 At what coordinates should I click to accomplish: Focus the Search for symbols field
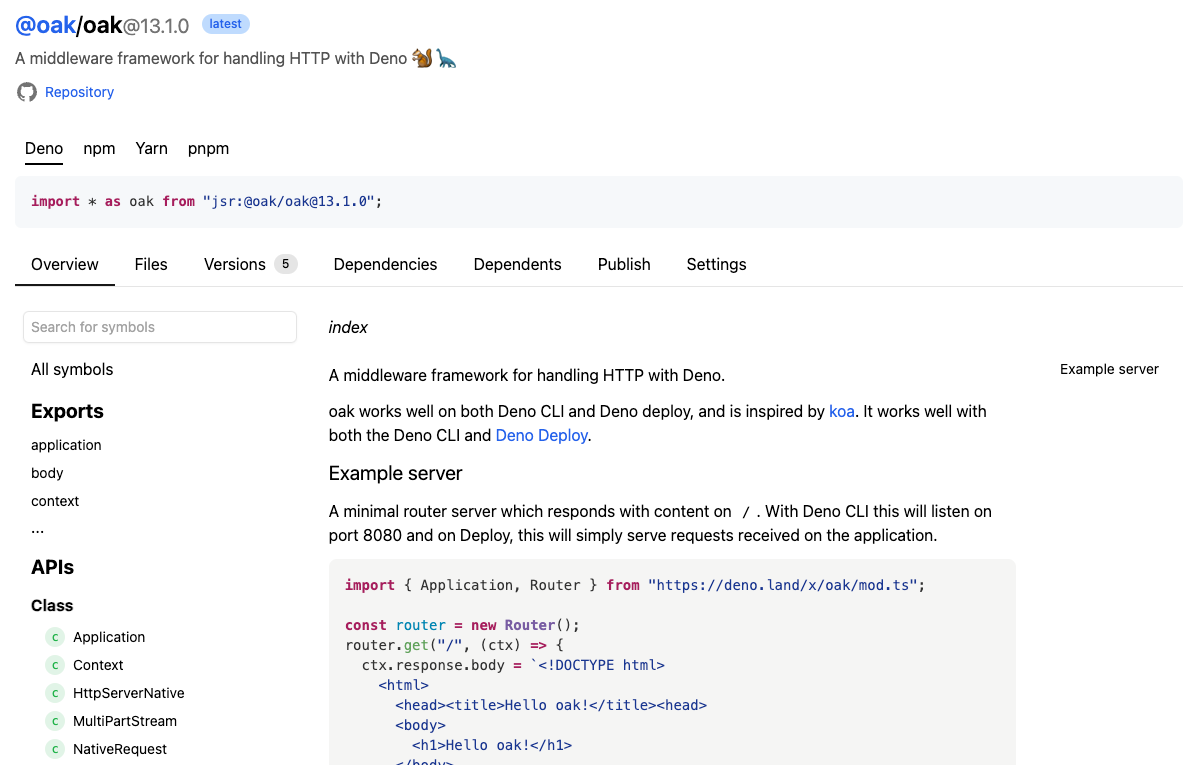tap(160, 327)
